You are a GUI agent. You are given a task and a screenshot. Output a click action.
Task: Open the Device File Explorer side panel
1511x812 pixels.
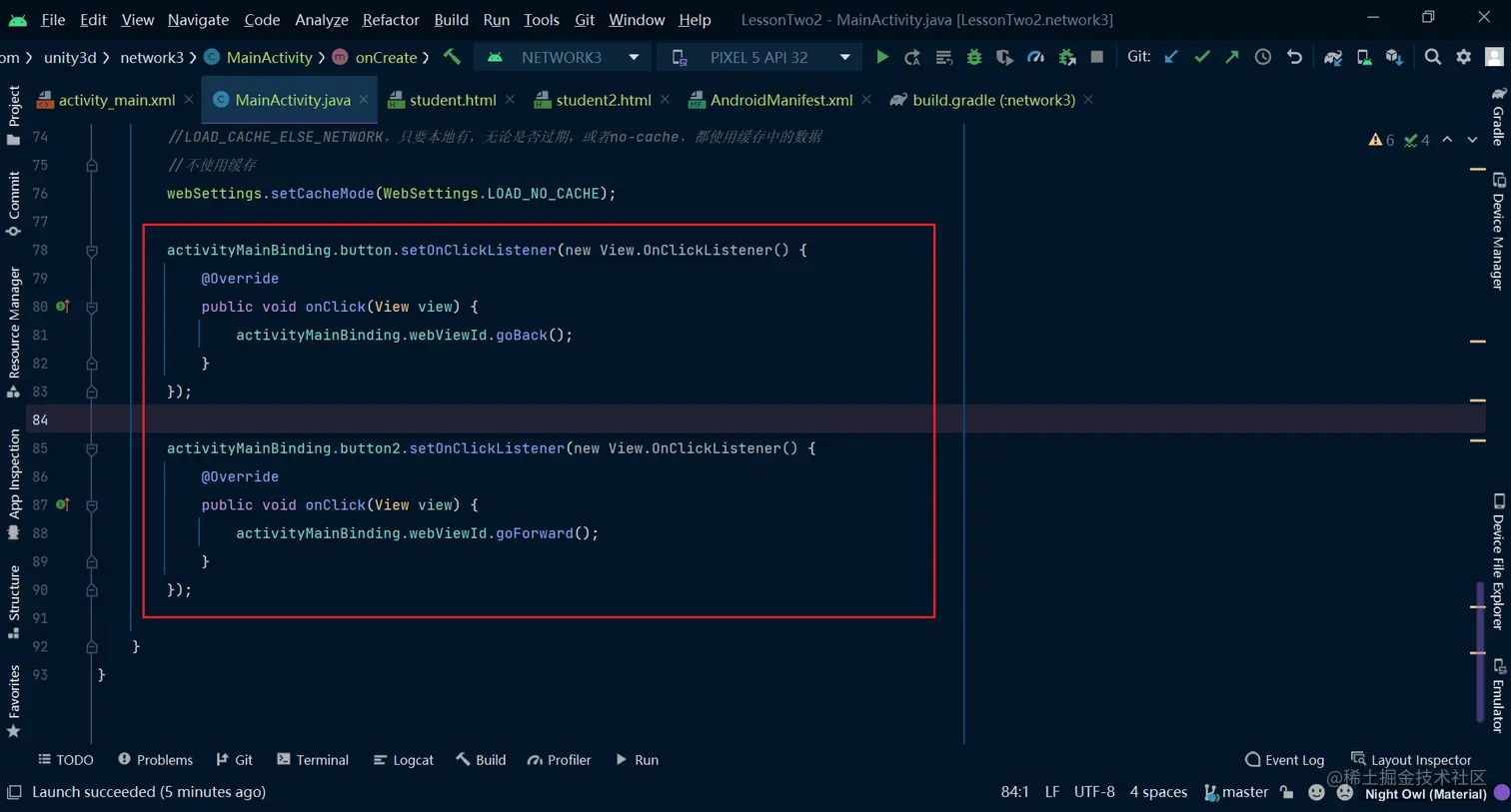coord(1498,560)
